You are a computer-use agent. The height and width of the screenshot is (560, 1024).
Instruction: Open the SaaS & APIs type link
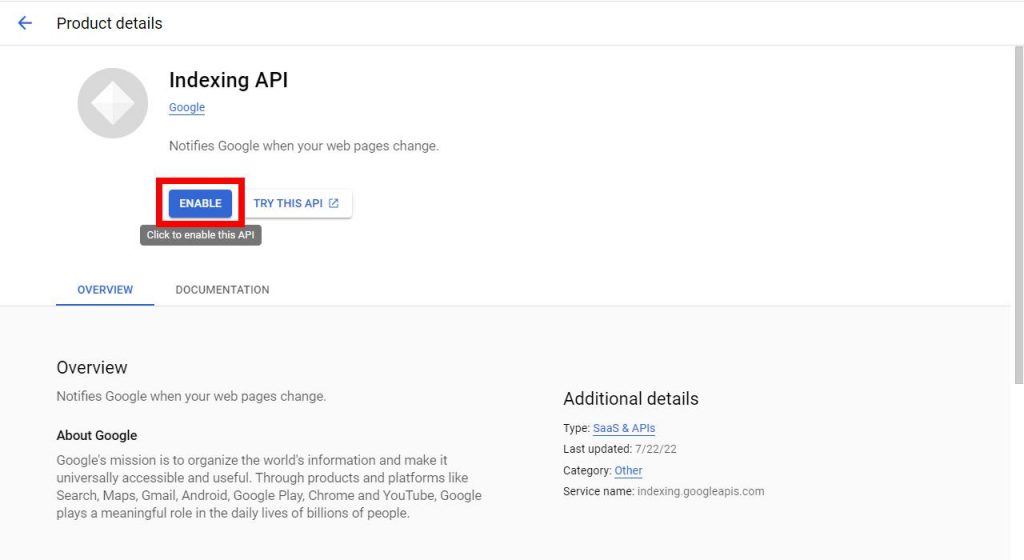[624, 428]
